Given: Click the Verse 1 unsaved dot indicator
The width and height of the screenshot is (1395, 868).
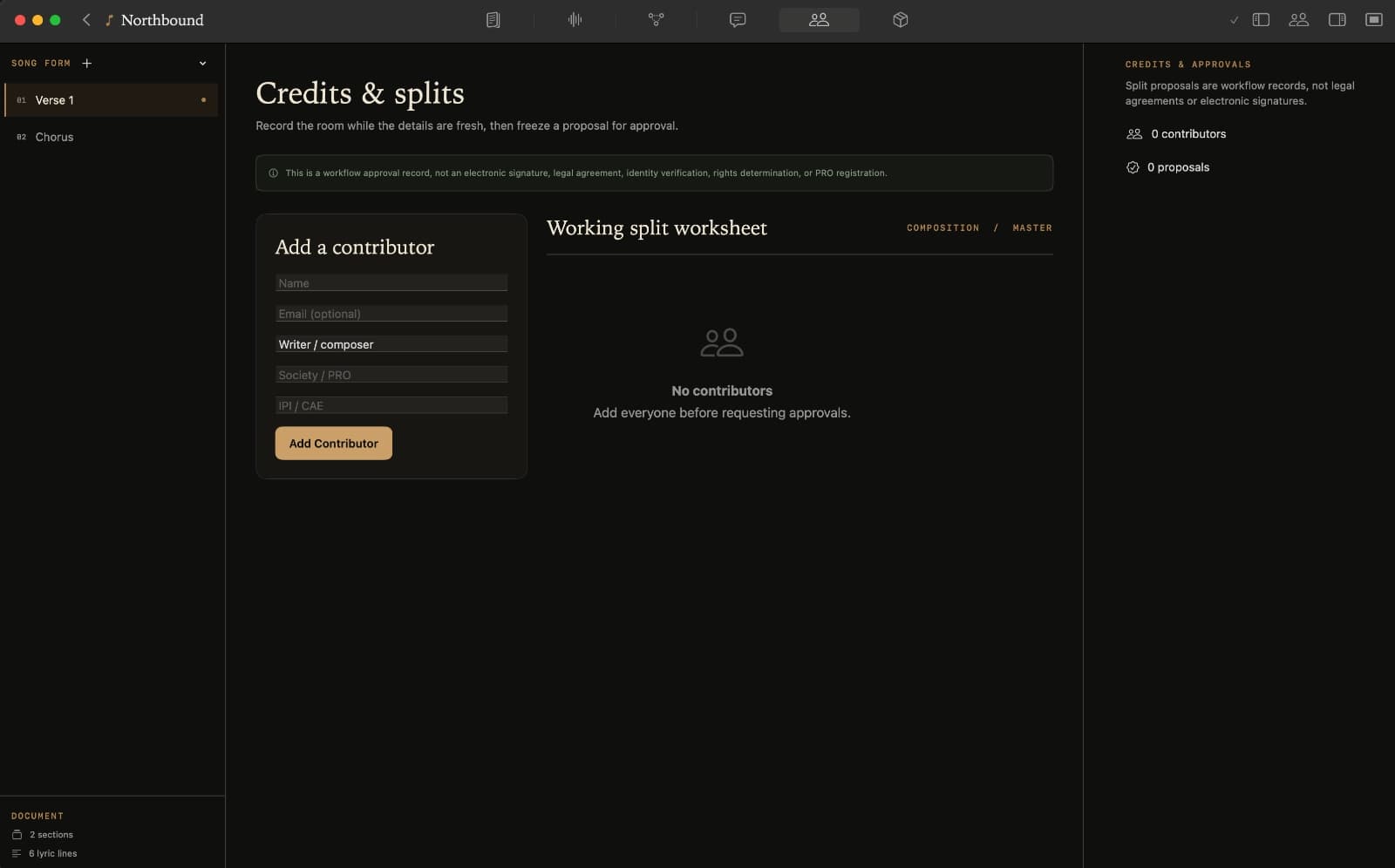Looking at the screenshot, I should 203,100.
